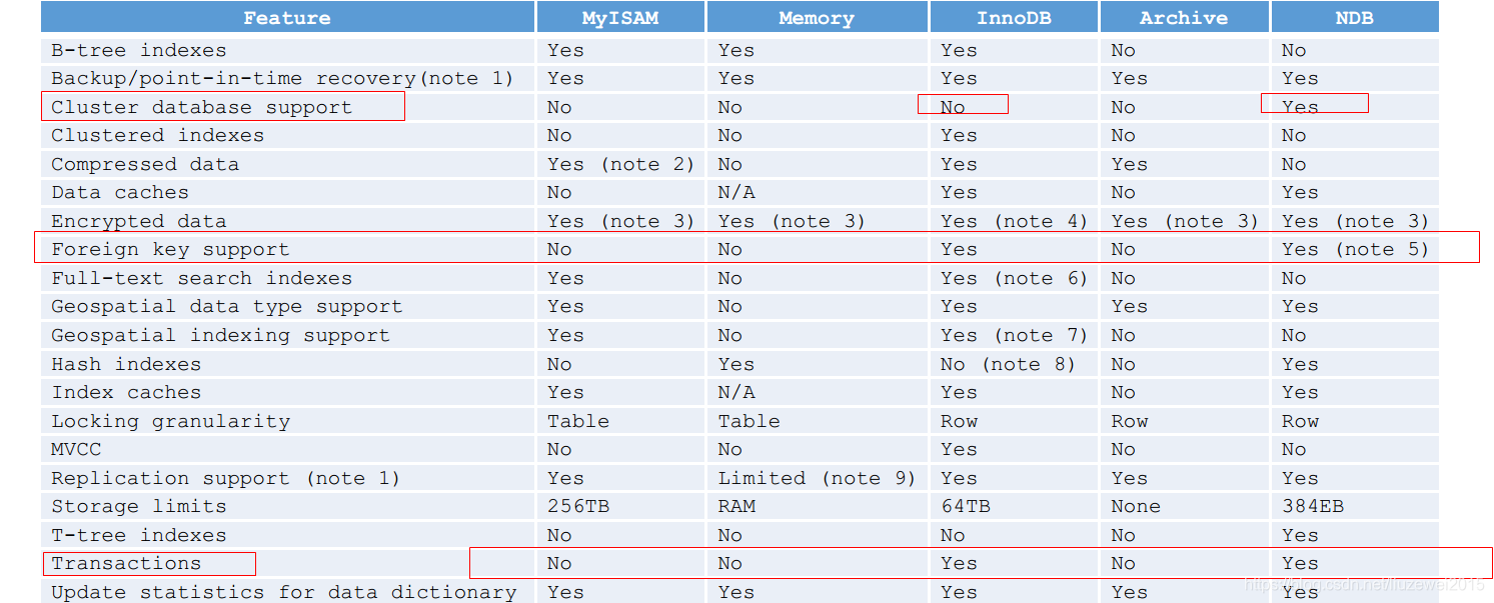Click the 'Memory' column header
The width and height of the screenshot is (1494, 603).
(x=816, y=18)
